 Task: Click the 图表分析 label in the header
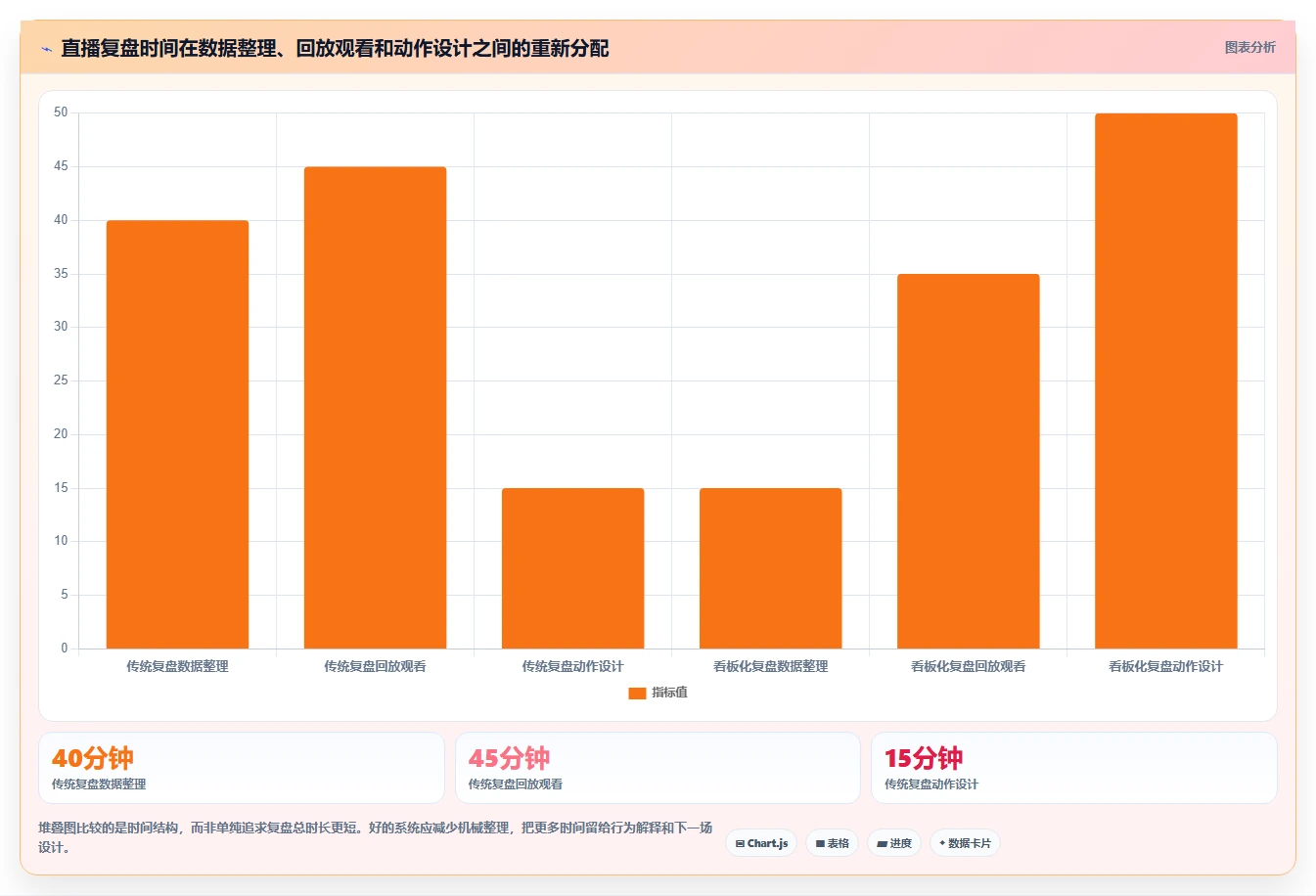pos(1249,47)
